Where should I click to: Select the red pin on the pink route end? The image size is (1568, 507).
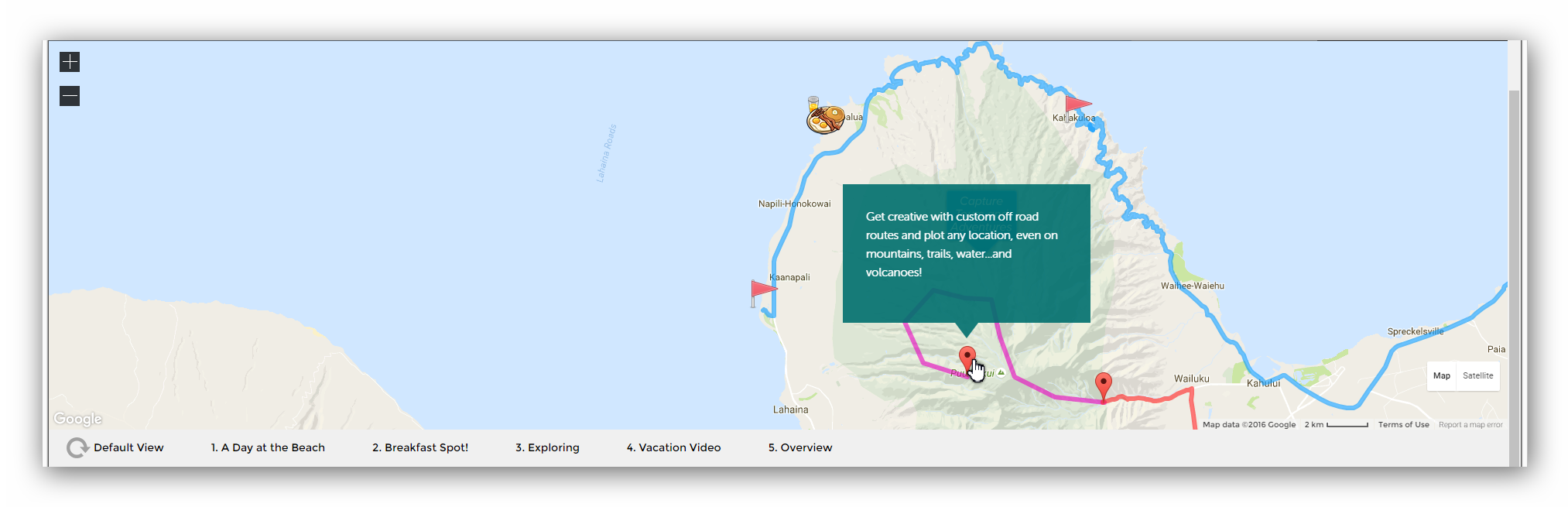tap(1104, 387)
